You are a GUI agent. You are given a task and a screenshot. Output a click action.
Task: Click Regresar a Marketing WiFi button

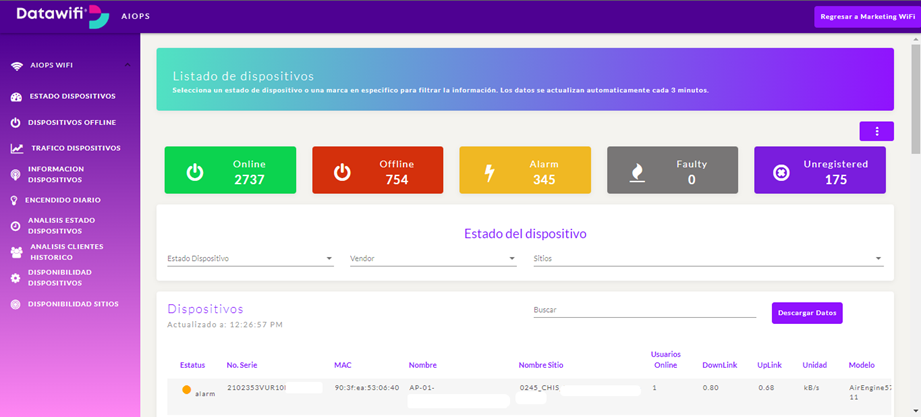point(867,17)
